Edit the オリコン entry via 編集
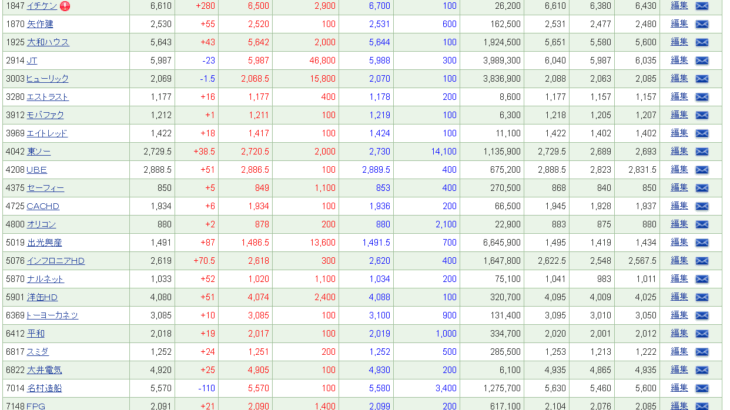Screen dimensions: 730x410 [679, 224]
